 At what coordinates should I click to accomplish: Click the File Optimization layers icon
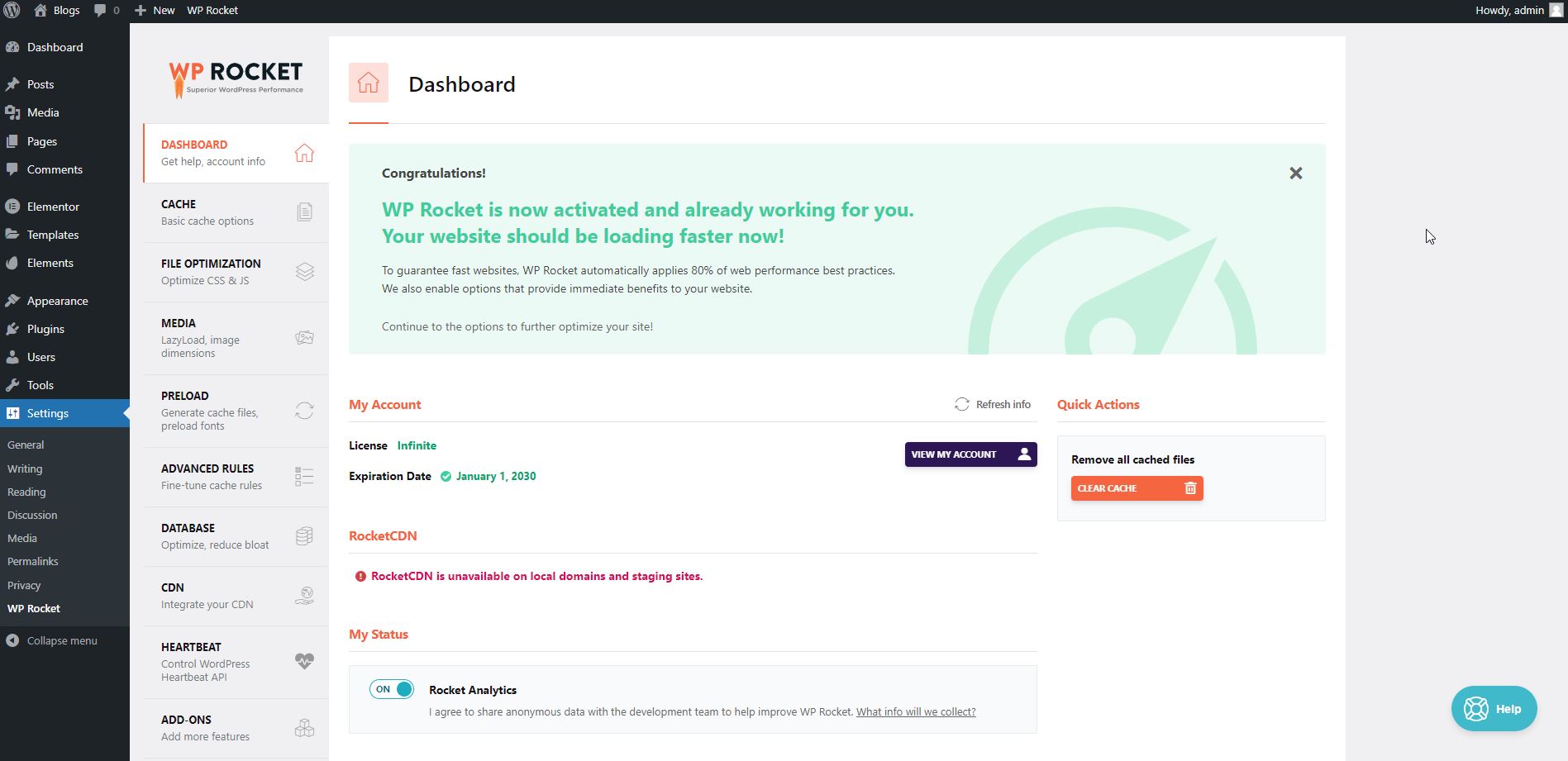304,272
